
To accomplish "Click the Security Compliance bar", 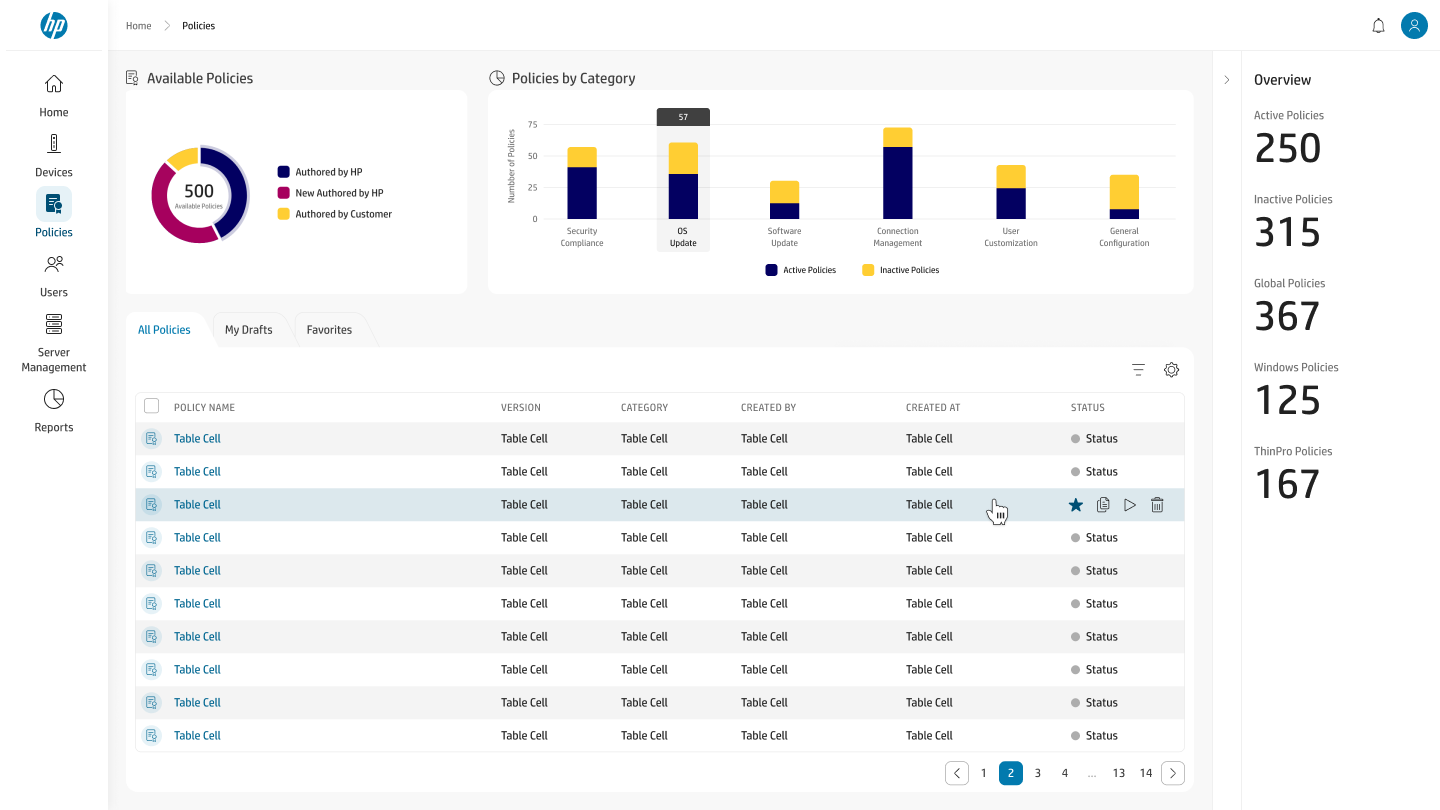I will 582,183.
